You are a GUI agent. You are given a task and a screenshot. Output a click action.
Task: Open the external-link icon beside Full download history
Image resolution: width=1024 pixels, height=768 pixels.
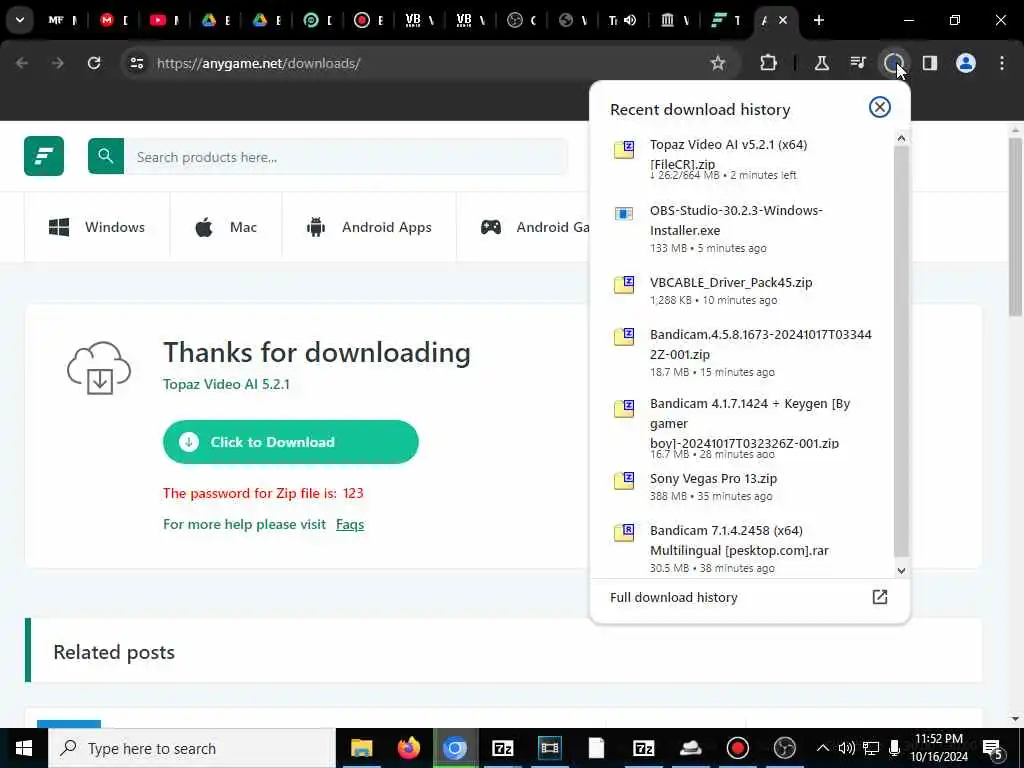(x=880, y=597)
